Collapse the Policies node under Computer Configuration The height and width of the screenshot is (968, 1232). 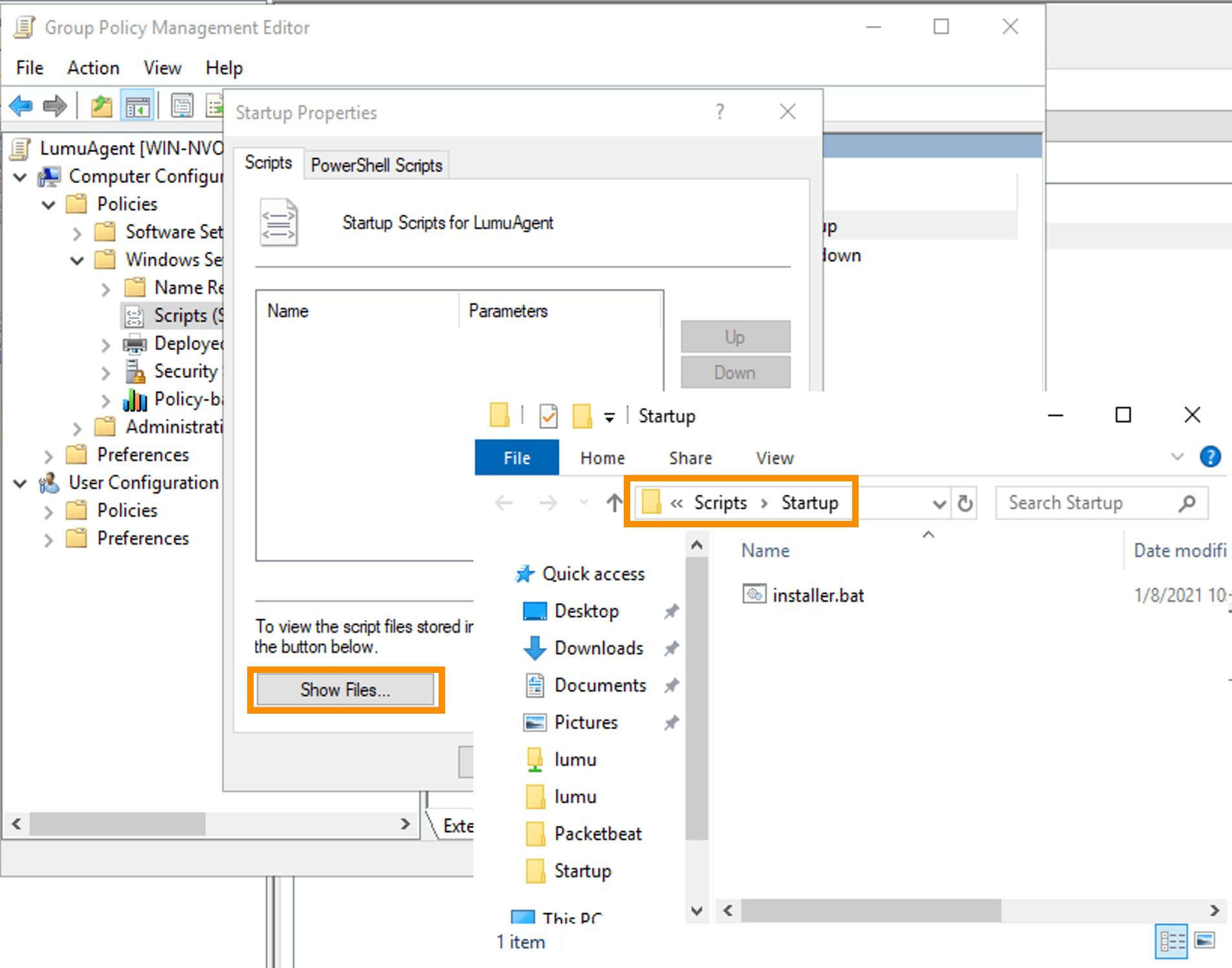pos(49,205)
